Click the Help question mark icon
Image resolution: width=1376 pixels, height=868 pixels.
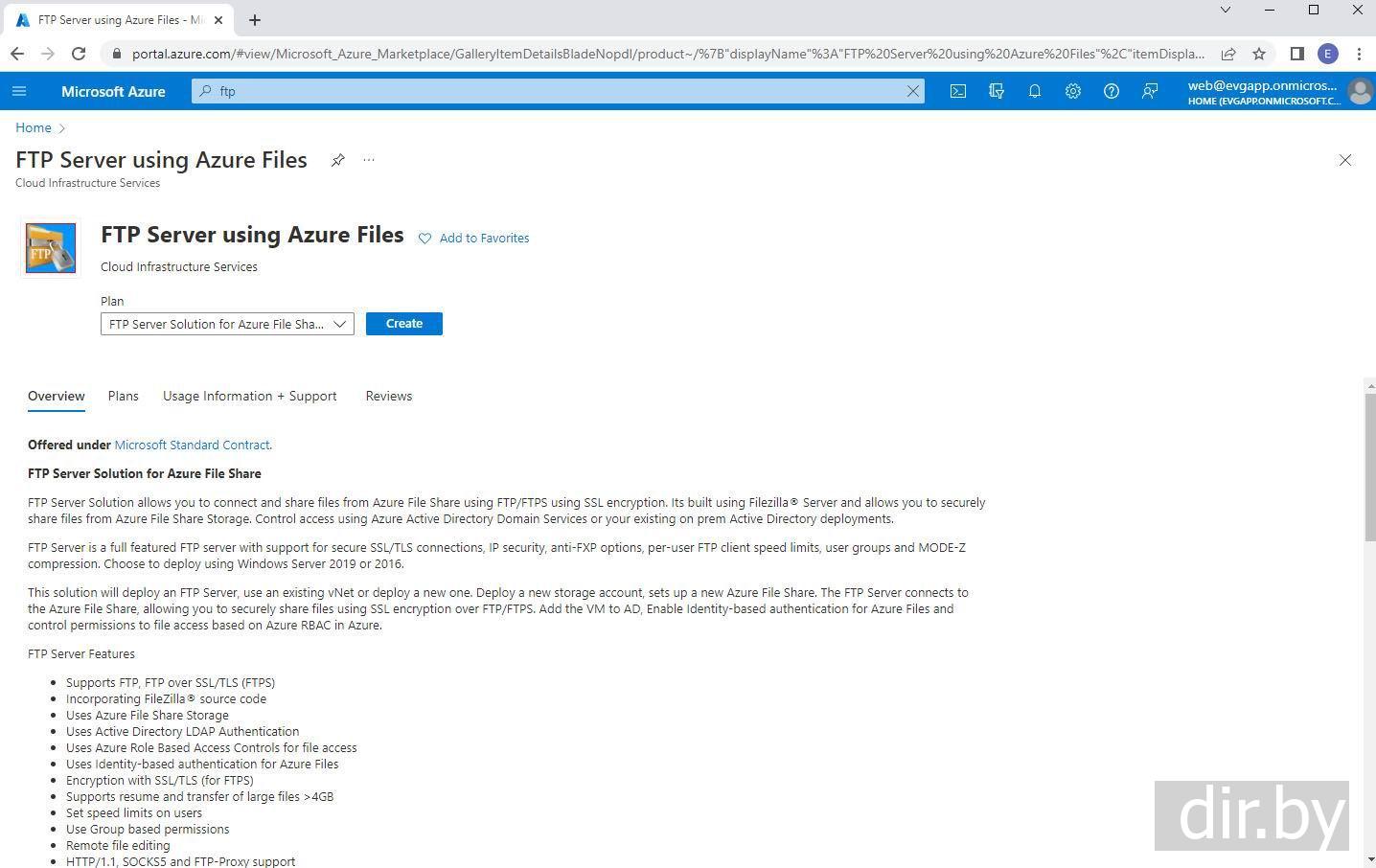1112,91
